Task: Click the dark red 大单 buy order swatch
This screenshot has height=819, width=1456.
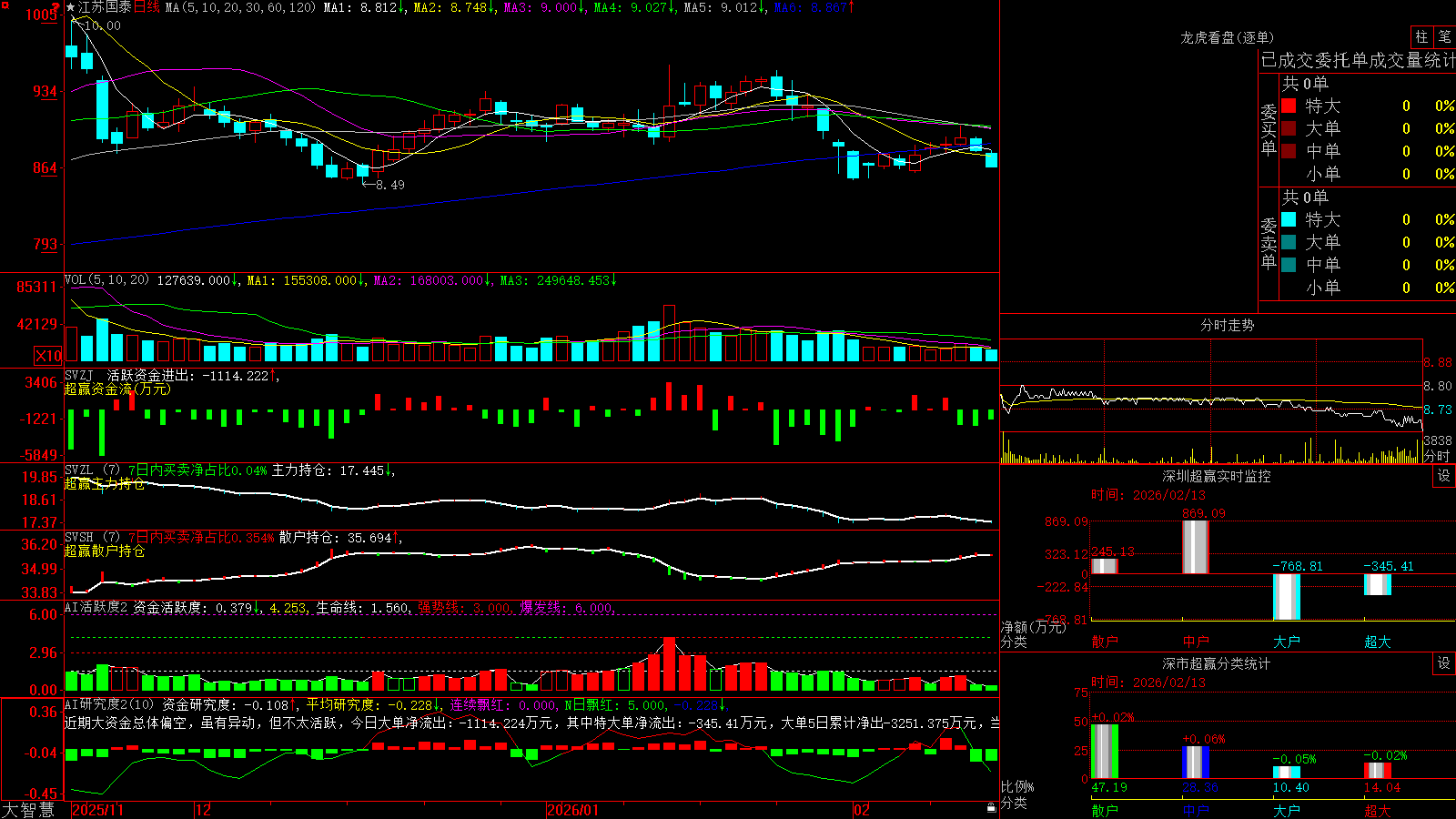Action: (x=1289, y=128)
